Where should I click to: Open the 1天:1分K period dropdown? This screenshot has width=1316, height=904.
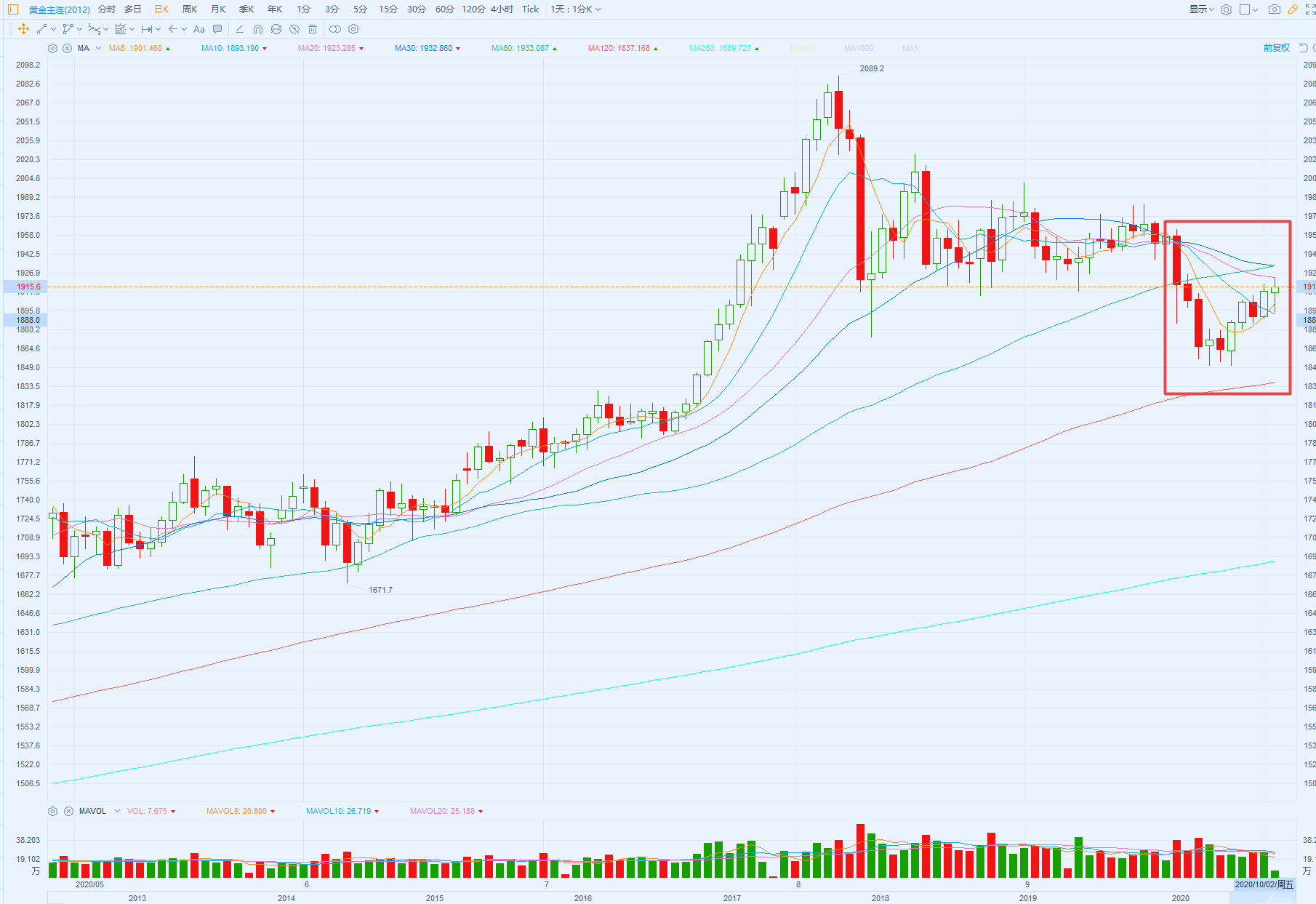[x=575, y=9]
